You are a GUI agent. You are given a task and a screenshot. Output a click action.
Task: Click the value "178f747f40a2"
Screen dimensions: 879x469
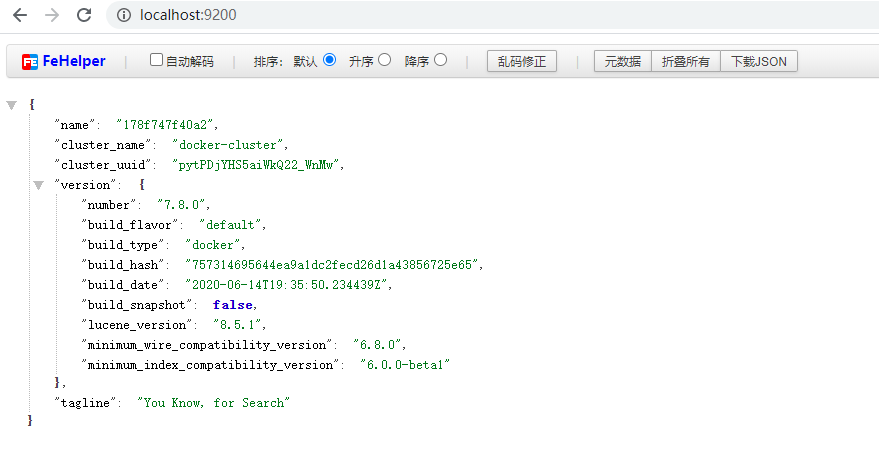tap(165, 124)
